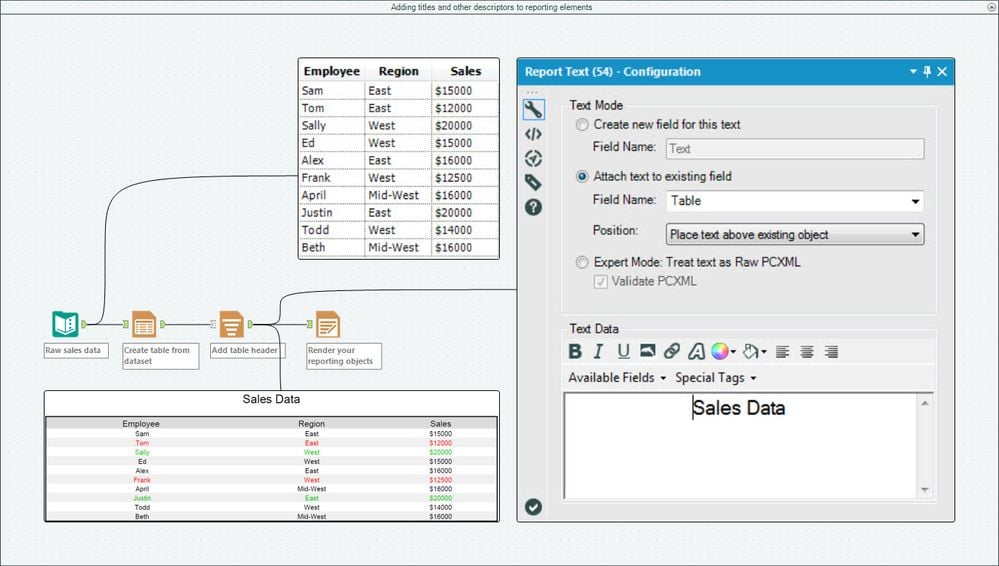Open the paint bucket background color
This screenshot has width=999, height=566.
click(x=751, y=351)
